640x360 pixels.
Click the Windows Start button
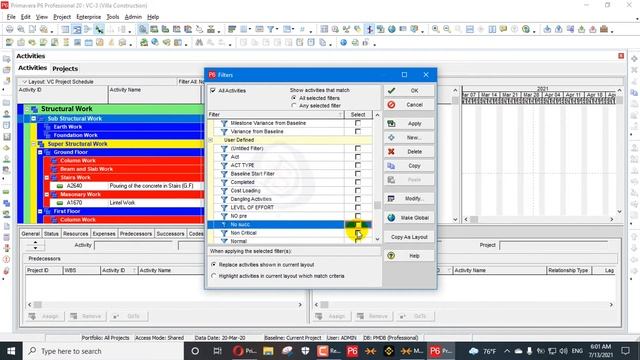11,351
